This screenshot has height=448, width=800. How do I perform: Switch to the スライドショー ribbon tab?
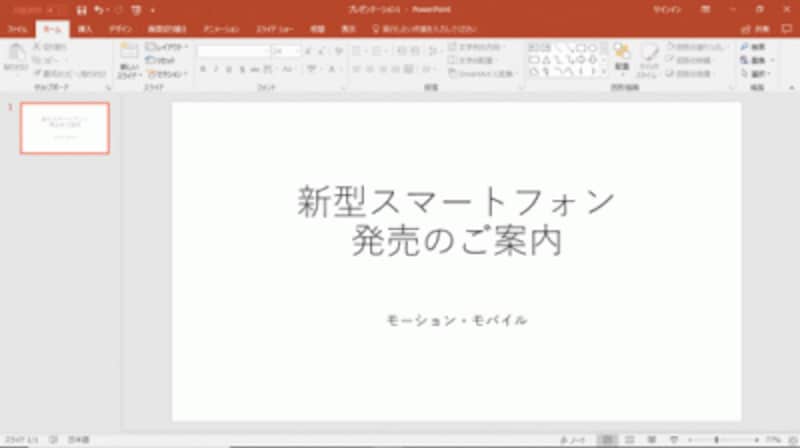tap(274, 29)
